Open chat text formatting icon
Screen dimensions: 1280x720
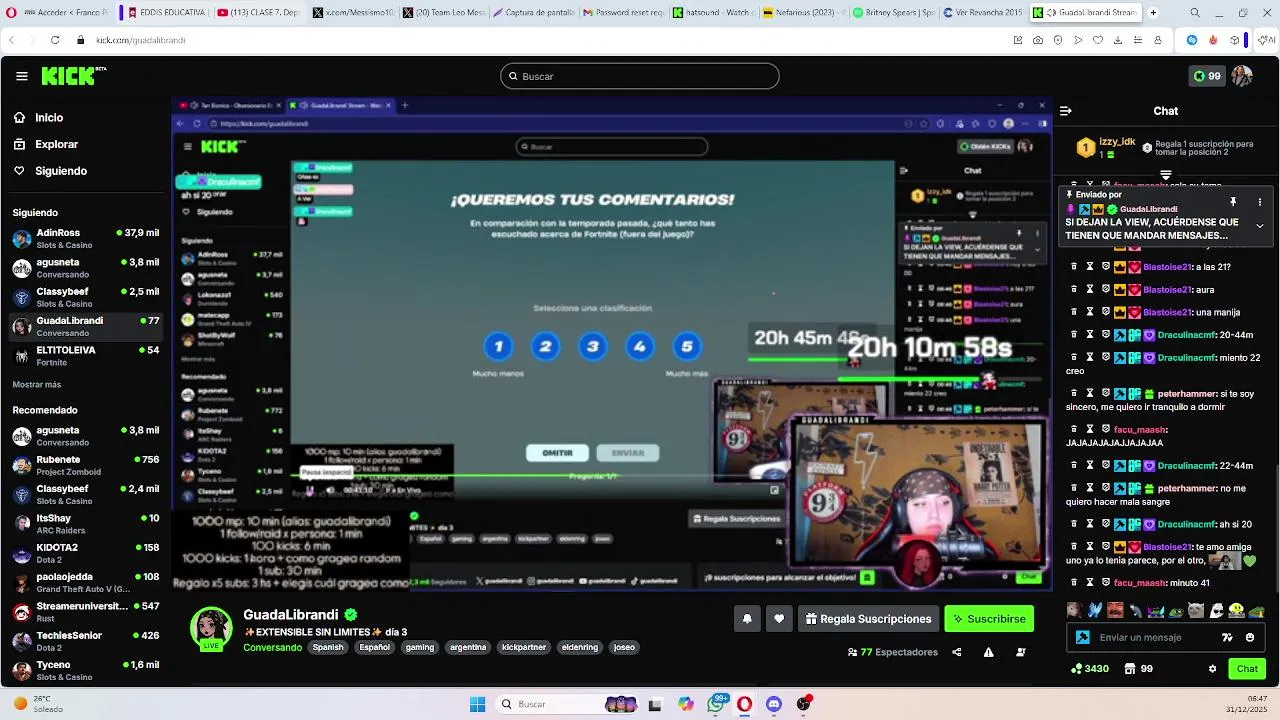[1227, 637]
